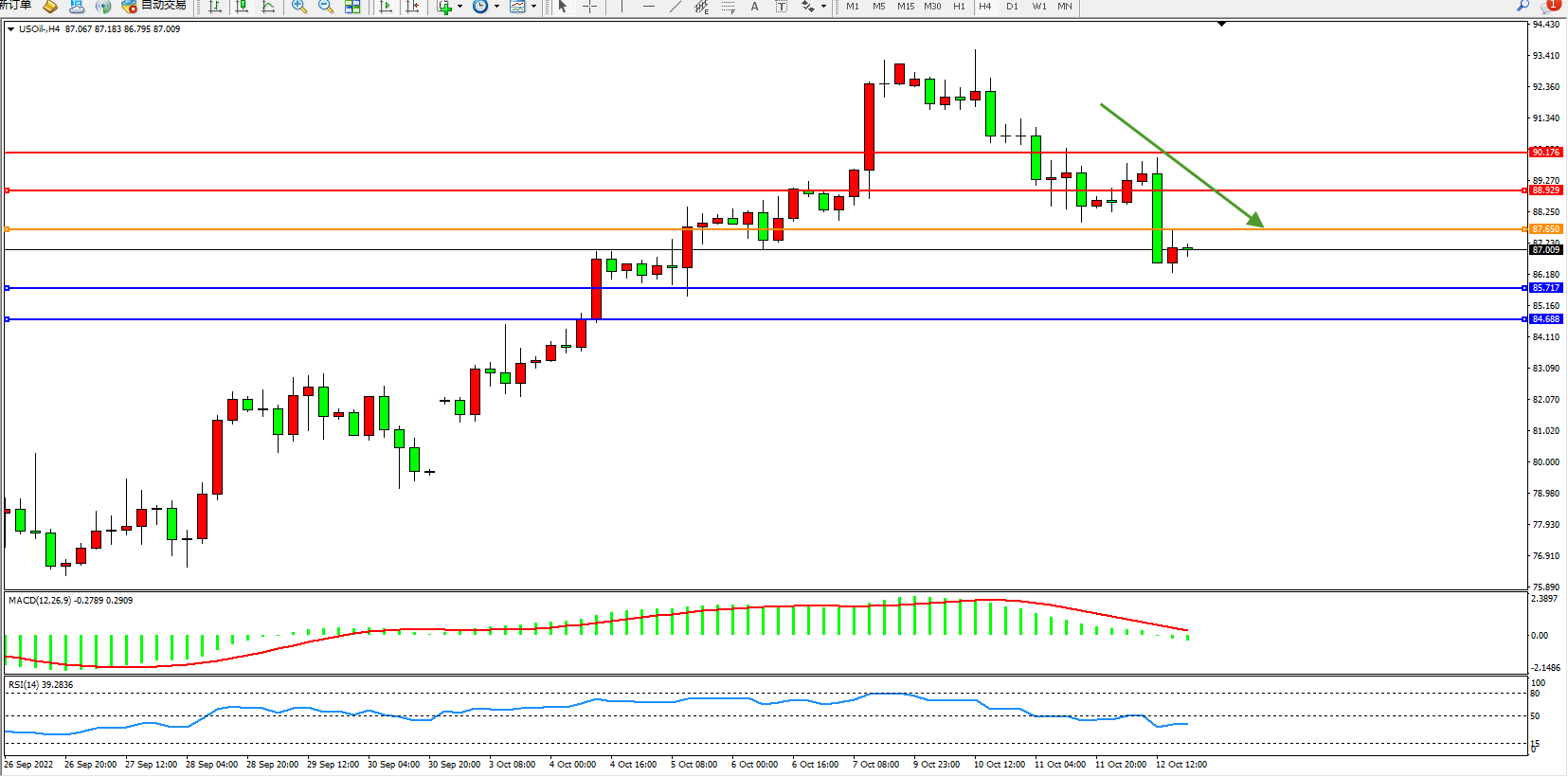Open the periodicity clock dropdown arrow
The image size is (1568, 777).
(496, 7)
